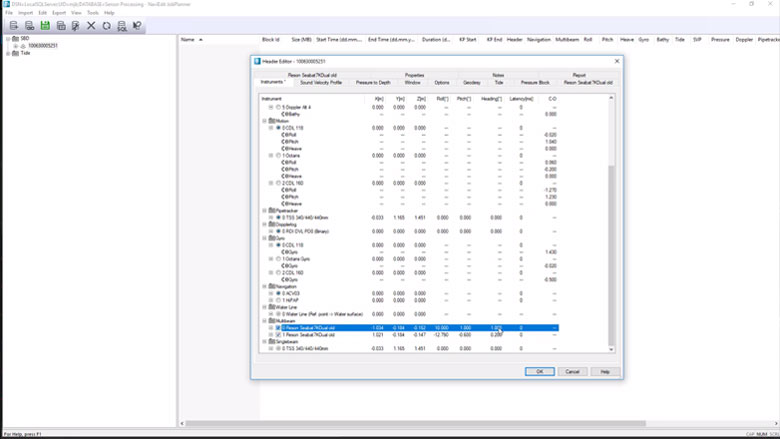This screenshot has width=780, height=439.
Task: Click the first database toolbar icon
Action: pos(13,25)
